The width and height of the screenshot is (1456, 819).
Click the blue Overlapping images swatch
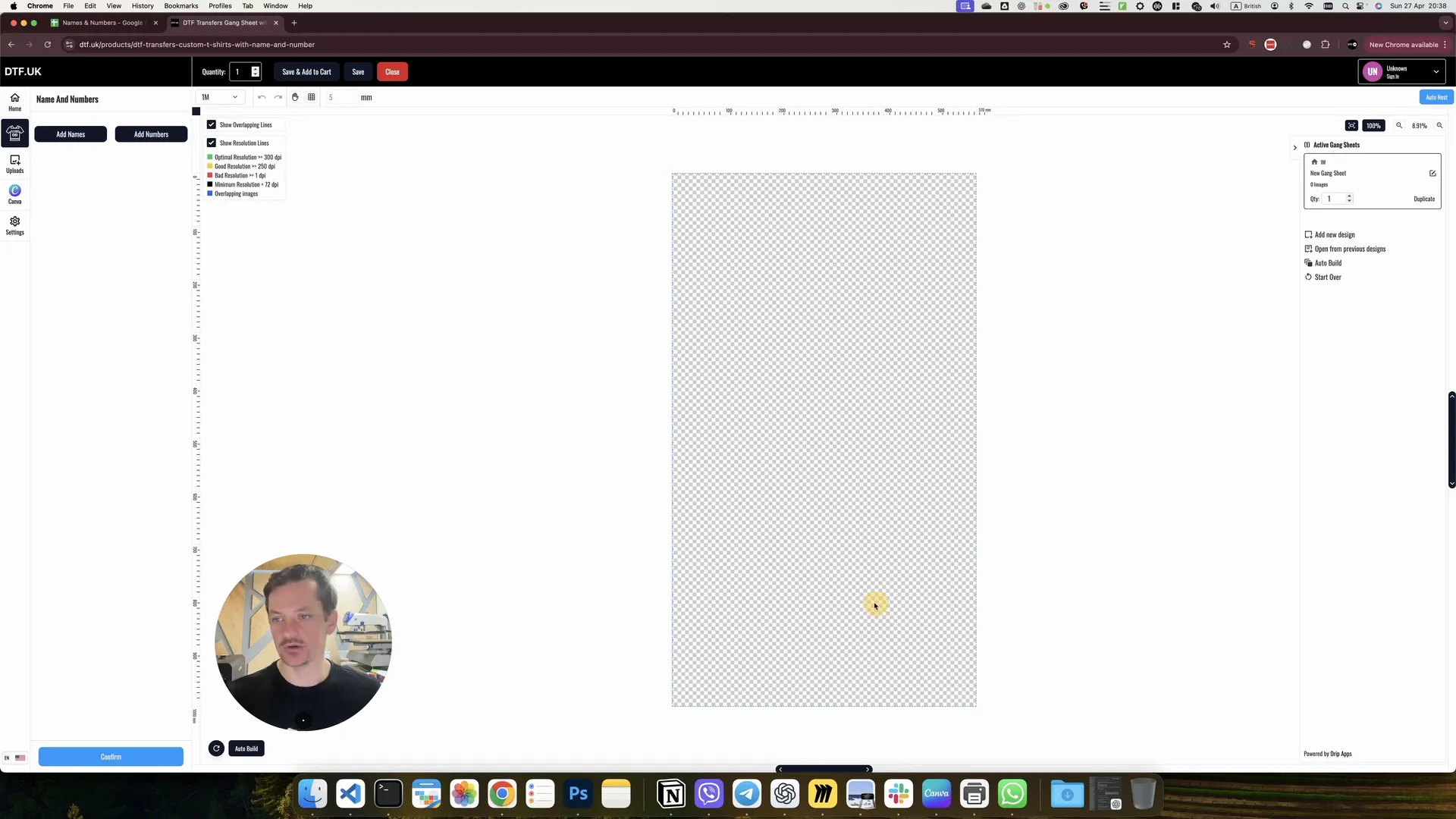tap(210, 193)
